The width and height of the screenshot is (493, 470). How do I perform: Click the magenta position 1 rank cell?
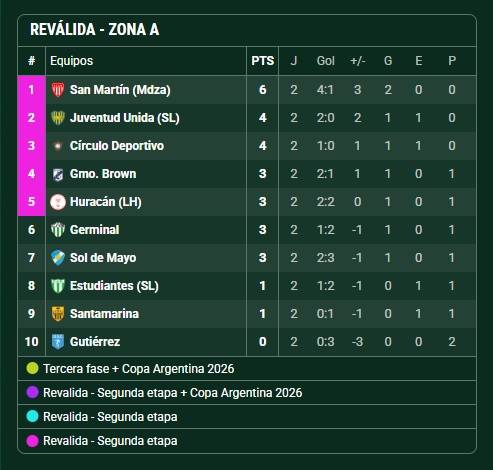31,90
